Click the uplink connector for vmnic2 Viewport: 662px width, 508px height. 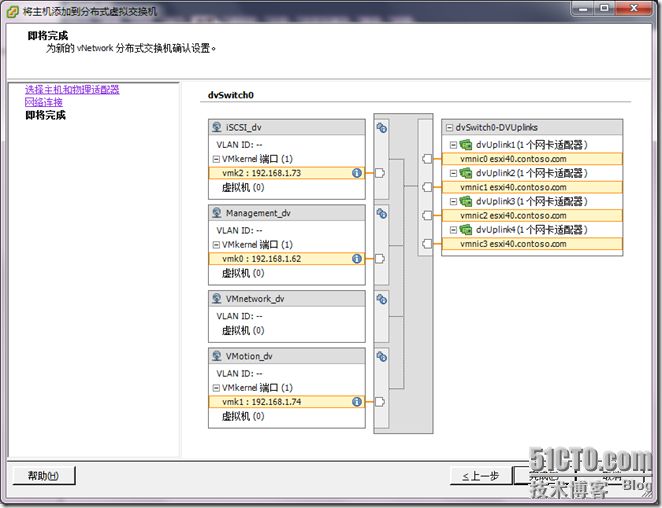[x=427, y=215]
